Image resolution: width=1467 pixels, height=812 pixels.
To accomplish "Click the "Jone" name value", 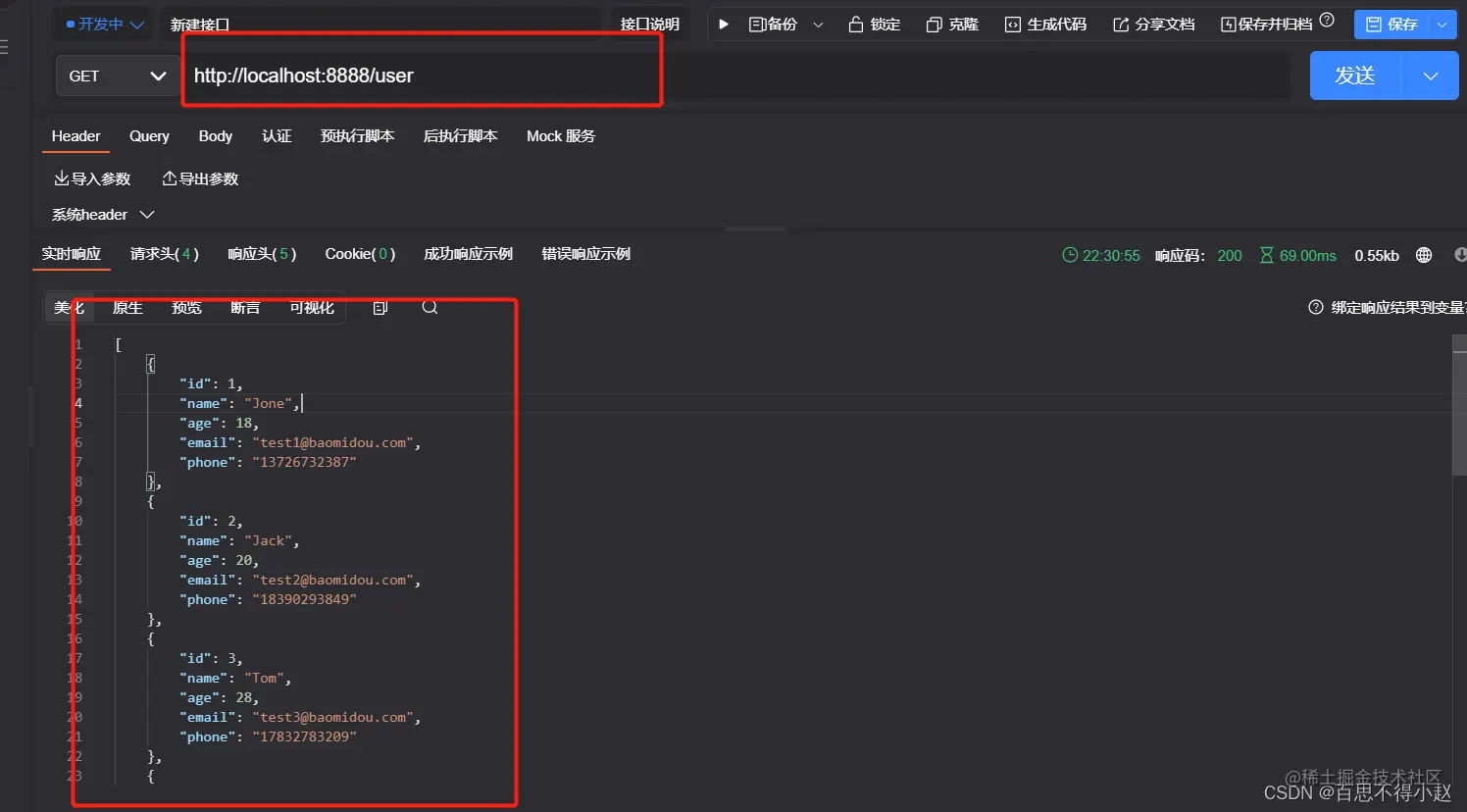I will pyautogui.click(x=268, y=403).
